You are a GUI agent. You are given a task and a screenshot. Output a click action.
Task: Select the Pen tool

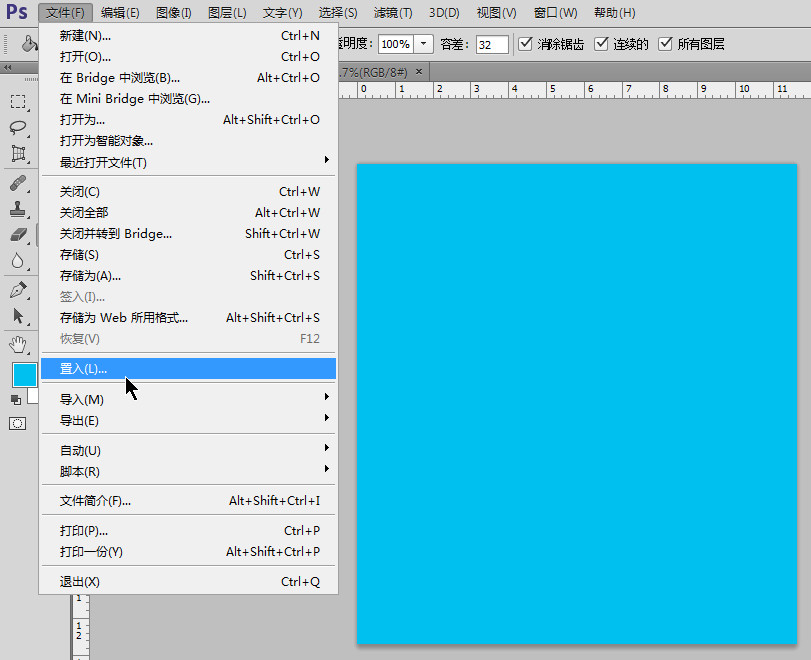point(18,290)
